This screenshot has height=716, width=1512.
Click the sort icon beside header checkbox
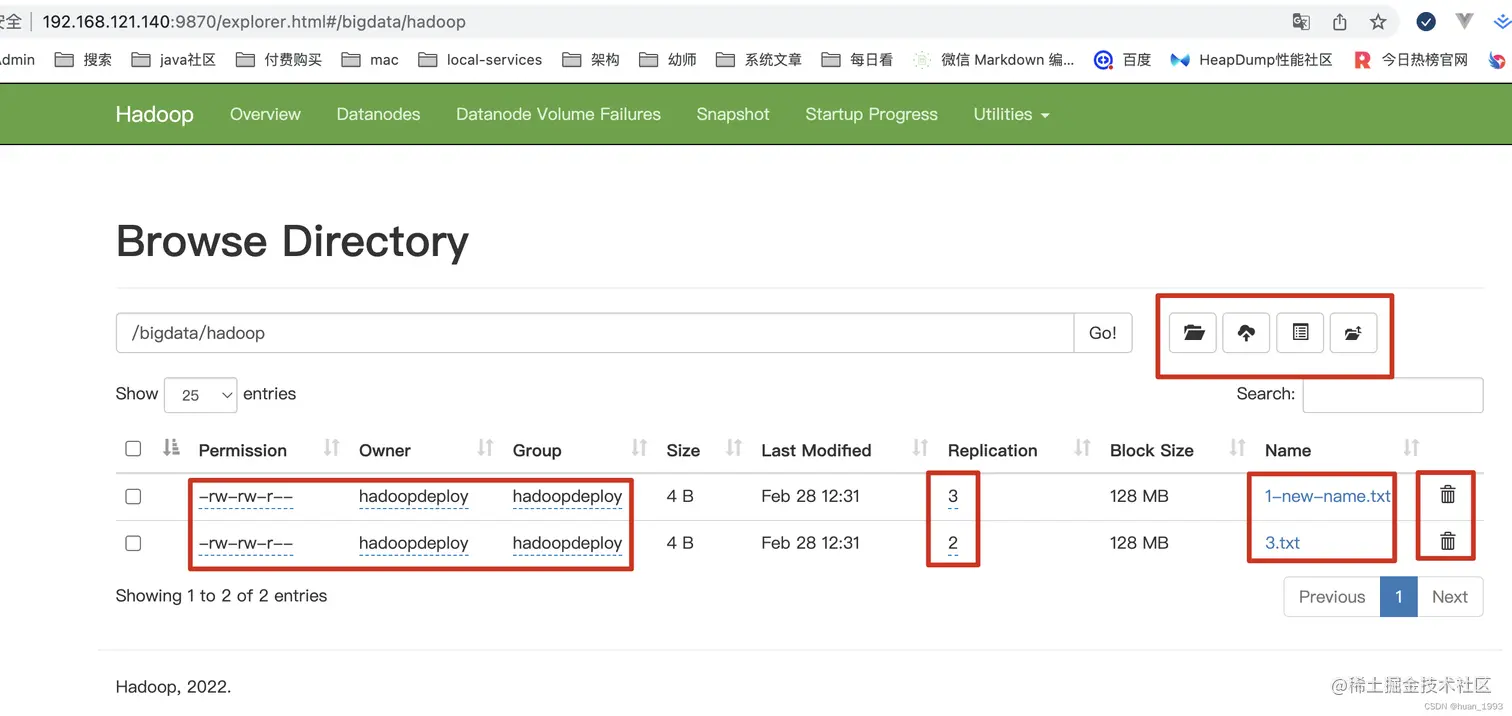[x=171, y=448]
